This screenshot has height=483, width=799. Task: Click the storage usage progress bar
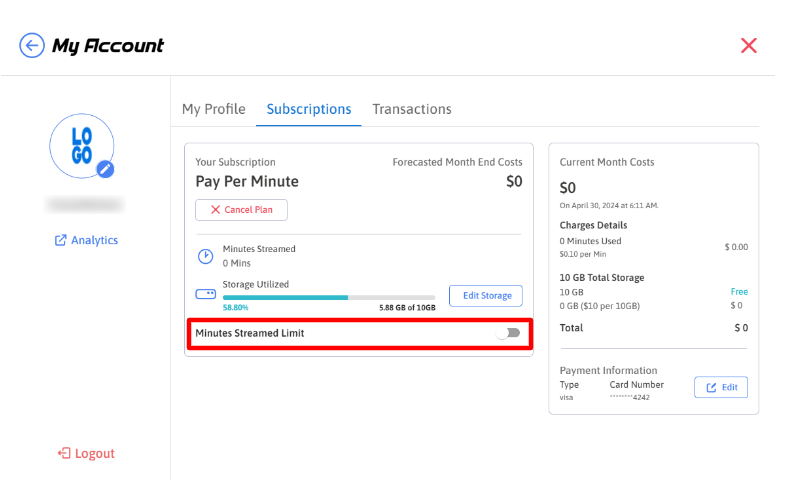315,297
